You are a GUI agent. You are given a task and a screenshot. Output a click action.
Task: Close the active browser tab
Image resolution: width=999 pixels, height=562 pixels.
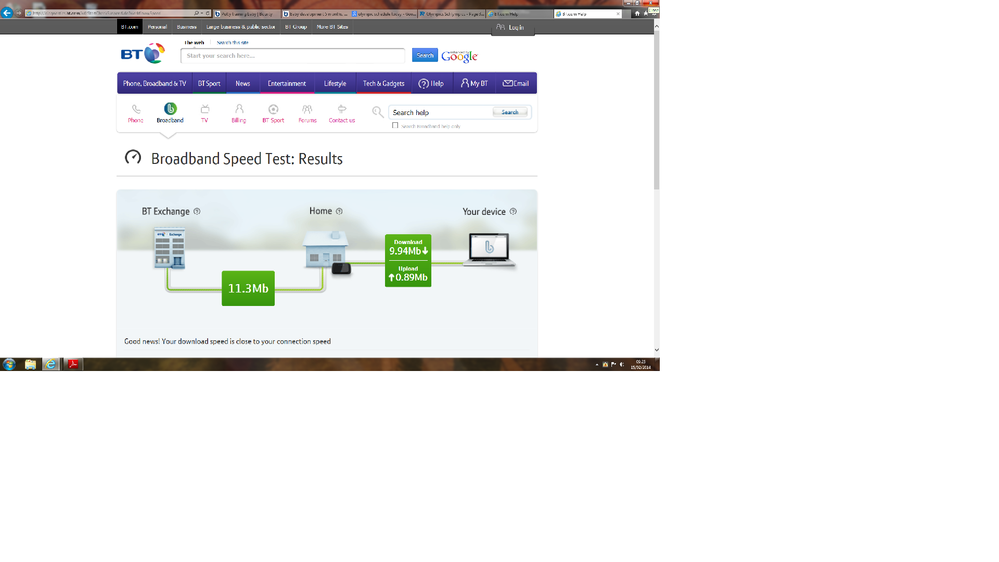618,13
